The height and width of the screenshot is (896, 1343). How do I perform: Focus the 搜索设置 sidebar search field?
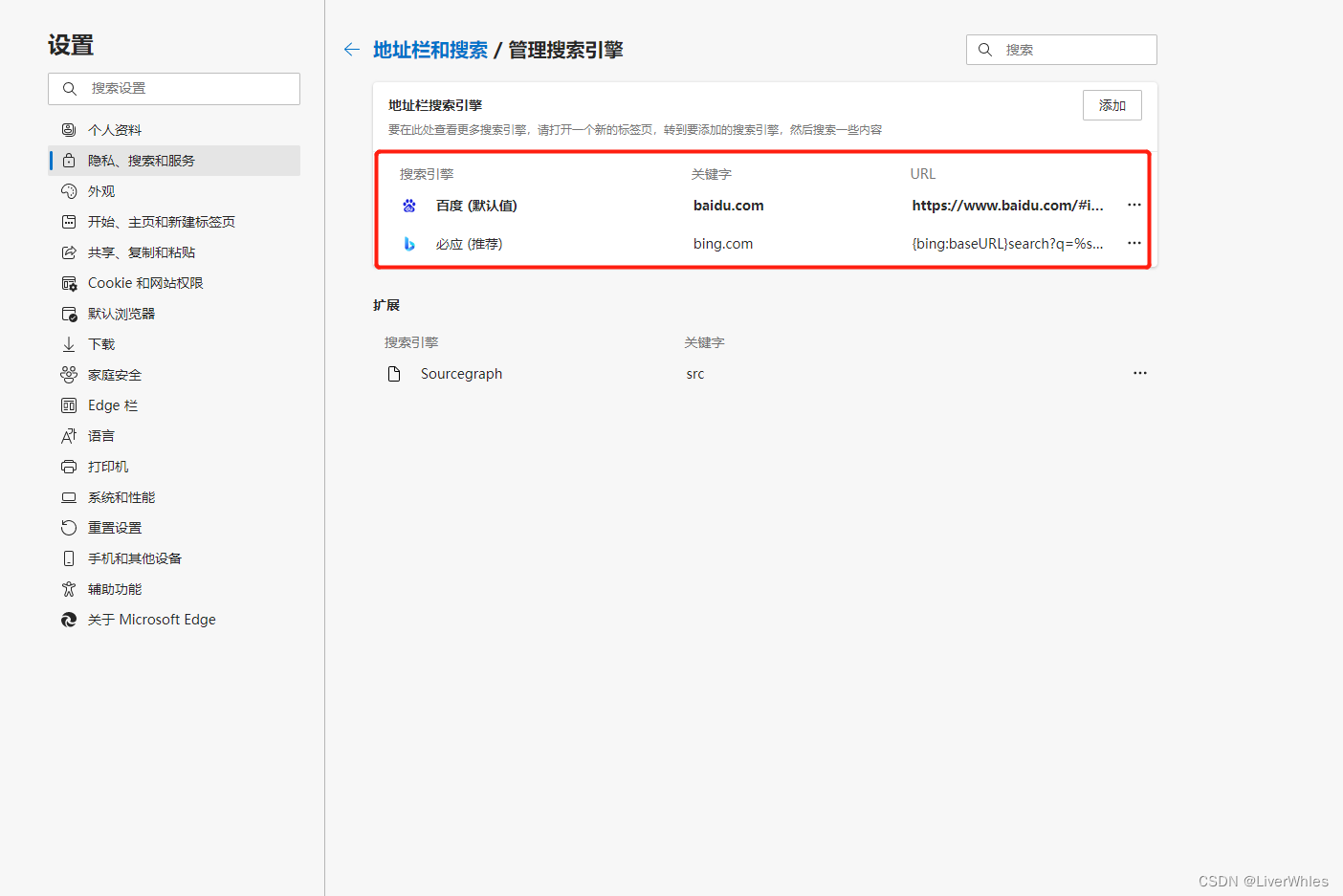174,89
